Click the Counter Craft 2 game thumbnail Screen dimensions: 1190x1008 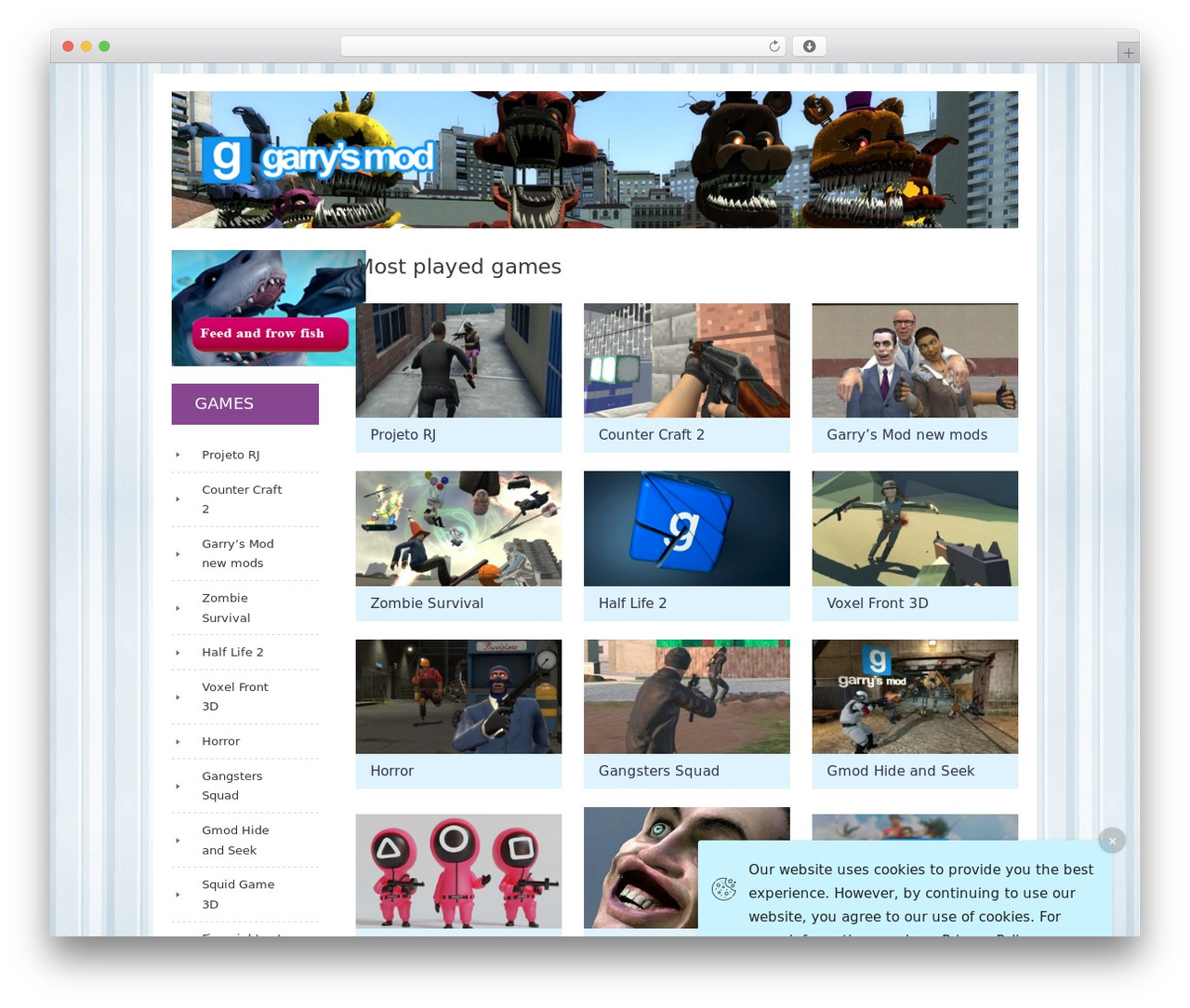click(687, 361)
